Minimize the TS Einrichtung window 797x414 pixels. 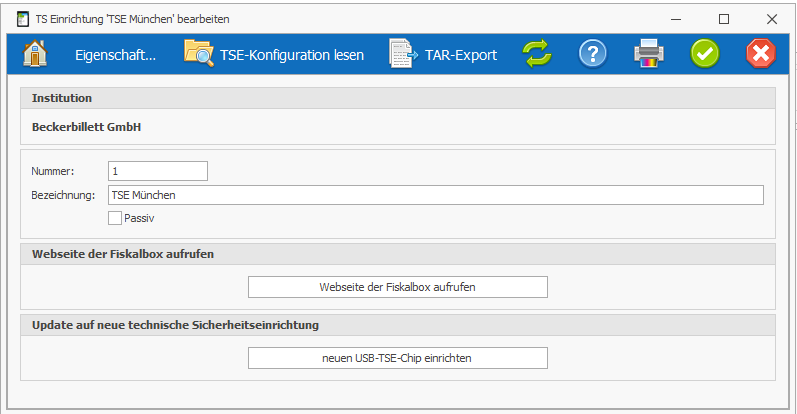point(676,19)
